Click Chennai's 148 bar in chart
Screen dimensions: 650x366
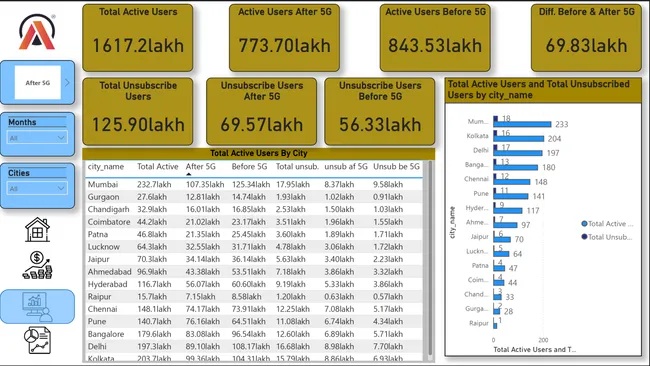pyautogui.click(x=512, y=182)
